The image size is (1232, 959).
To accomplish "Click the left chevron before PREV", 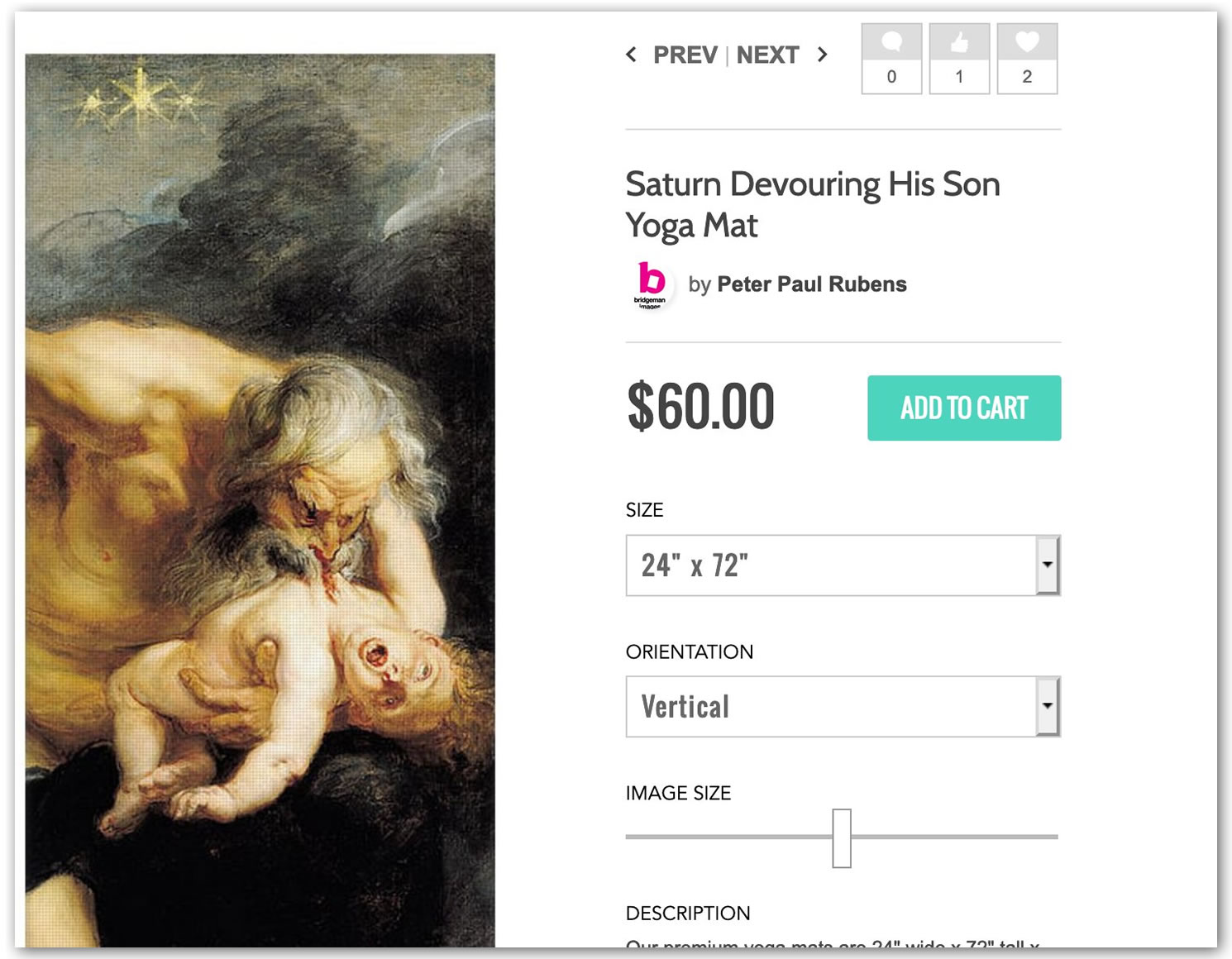I will (x=632, y=55).
